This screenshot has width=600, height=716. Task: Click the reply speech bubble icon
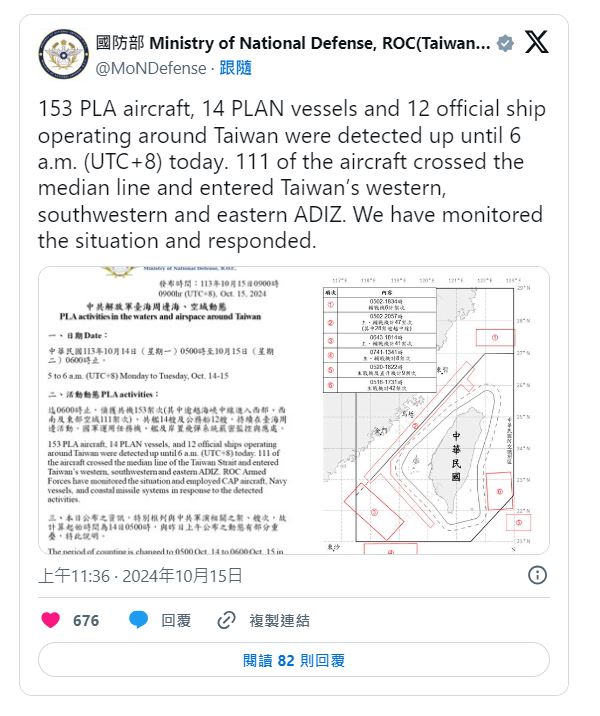(139, 620)
